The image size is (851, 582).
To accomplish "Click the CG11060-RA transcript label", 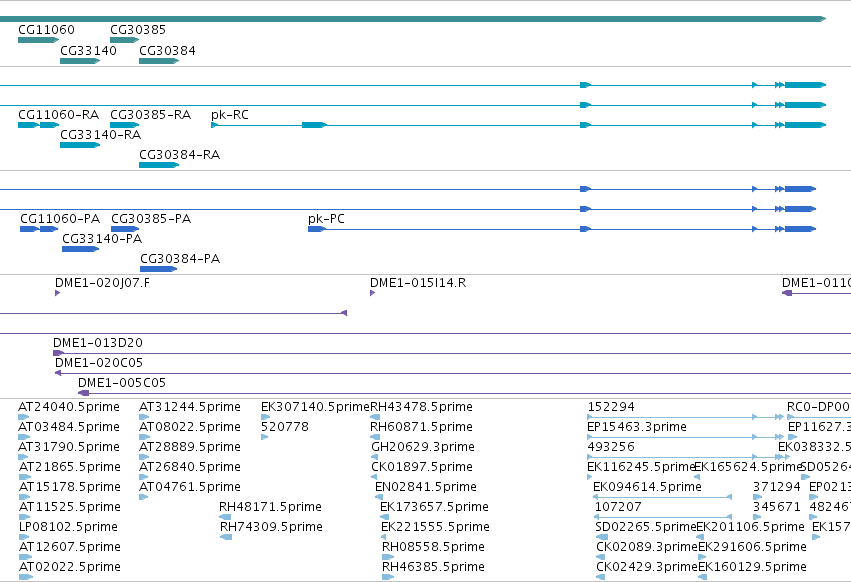I will [x=59, y=115].
